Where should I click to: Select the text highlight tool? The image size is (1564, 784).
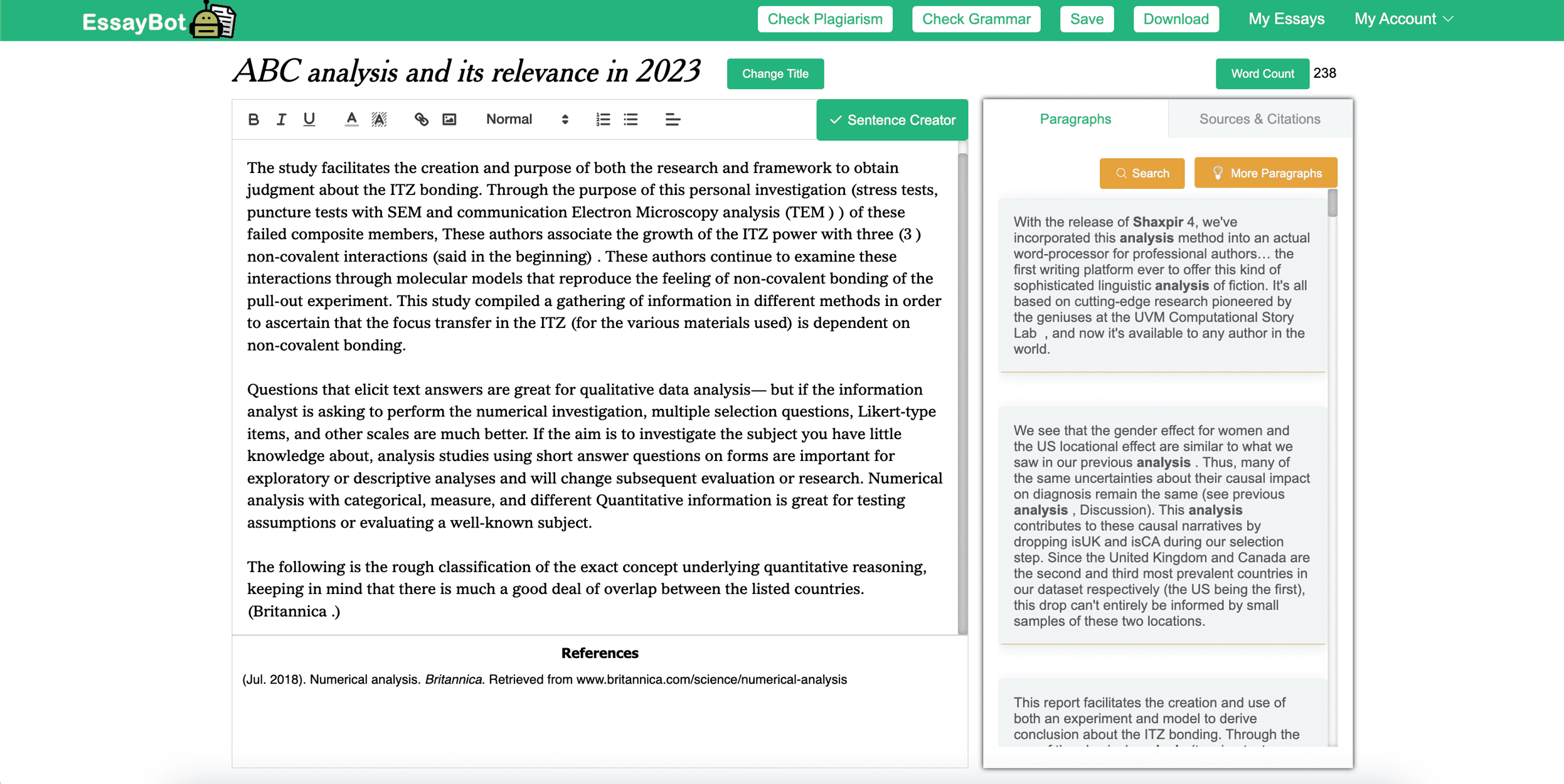pyautogui.click(x=378, y=119)
